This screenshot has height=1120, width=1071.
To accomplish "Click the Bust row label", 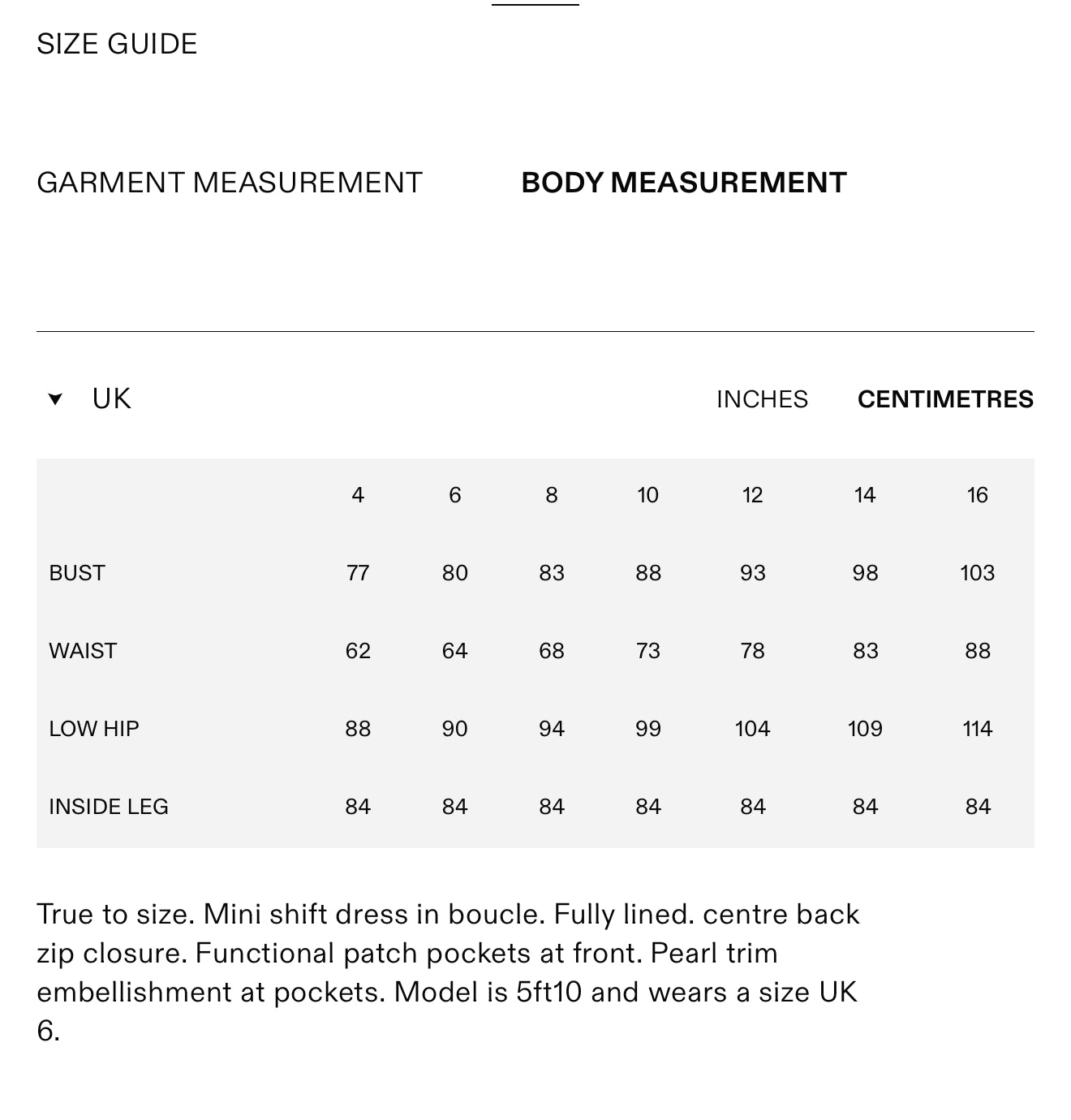I will point(77,573).
